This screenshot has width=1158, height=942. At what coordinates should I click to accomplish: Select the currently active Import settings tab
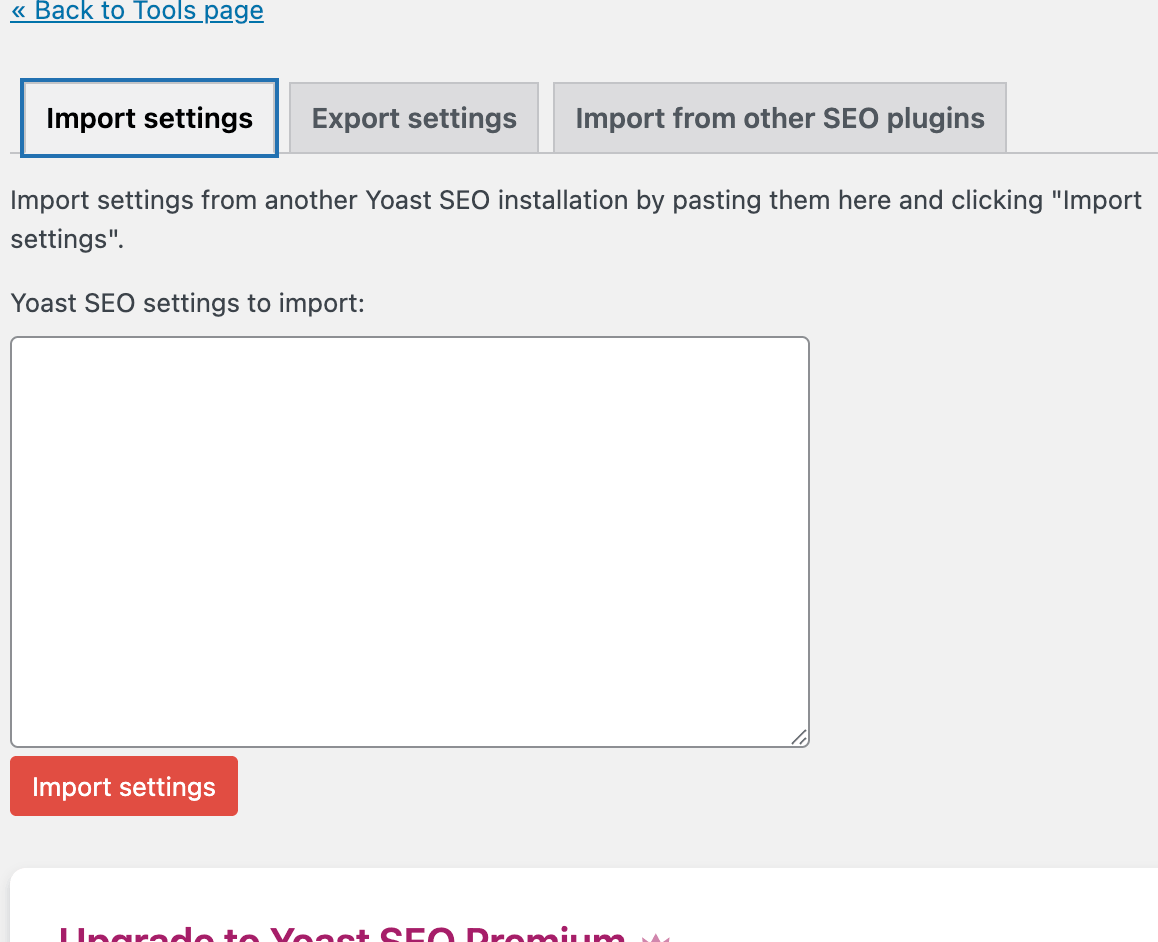pyautogui.click(x=148, y=117)
